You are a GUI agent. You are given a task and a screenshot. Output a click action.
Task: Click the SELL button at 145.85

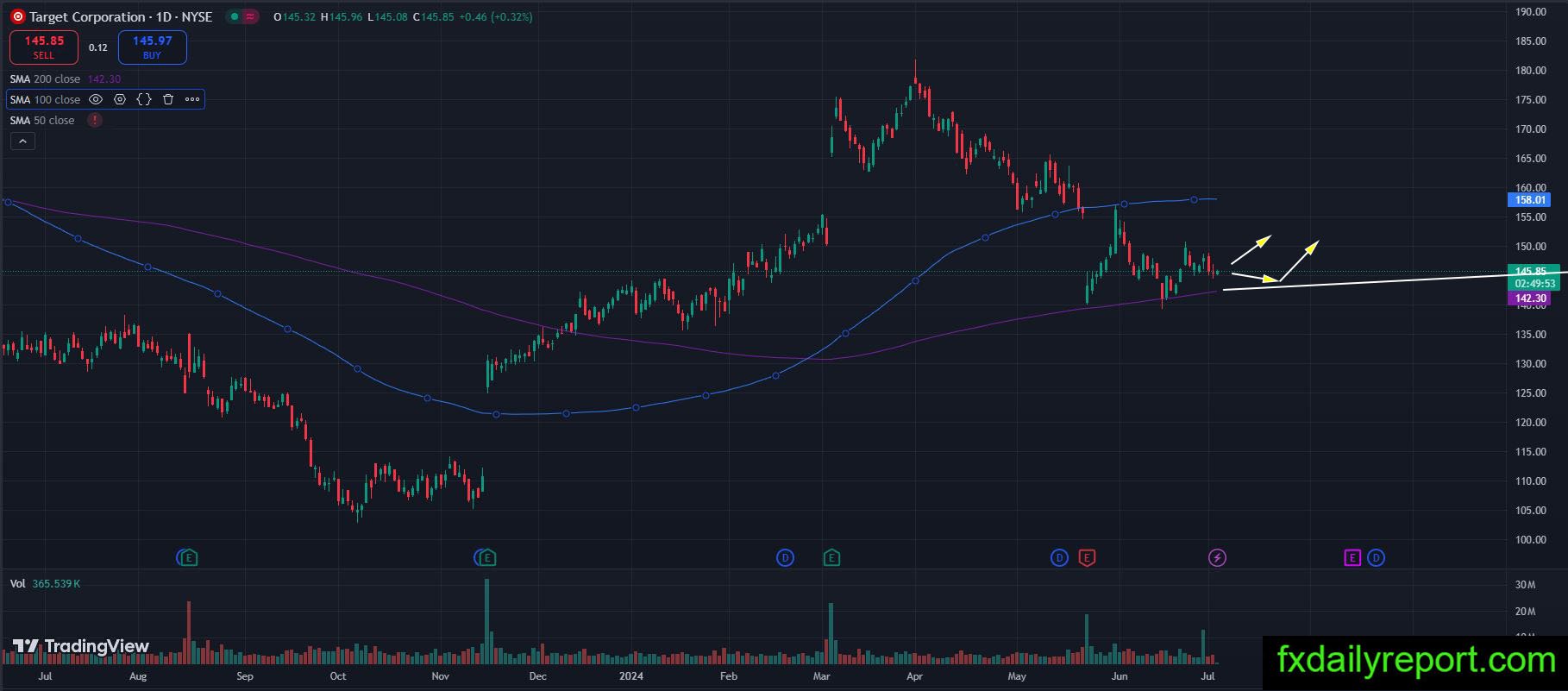(x=44, y=47)
